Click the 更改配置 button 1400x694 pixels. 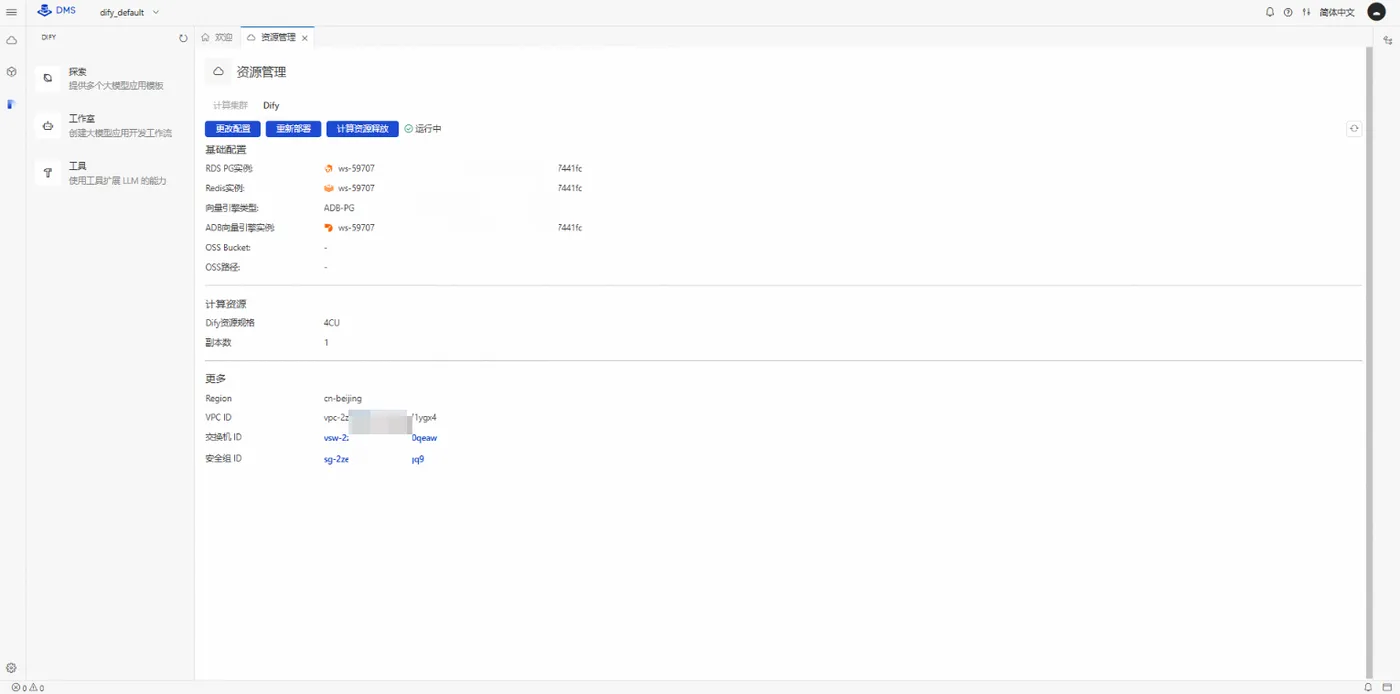pos(233,129)
